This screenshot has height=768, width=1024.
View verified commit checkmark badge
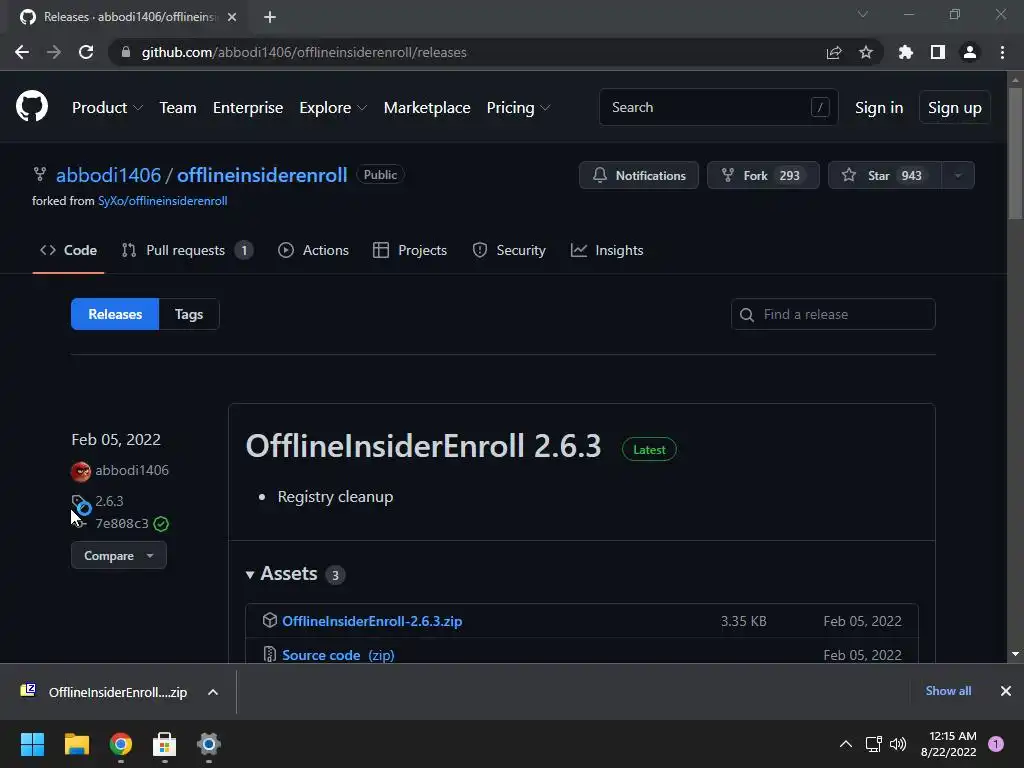point(161,524)
